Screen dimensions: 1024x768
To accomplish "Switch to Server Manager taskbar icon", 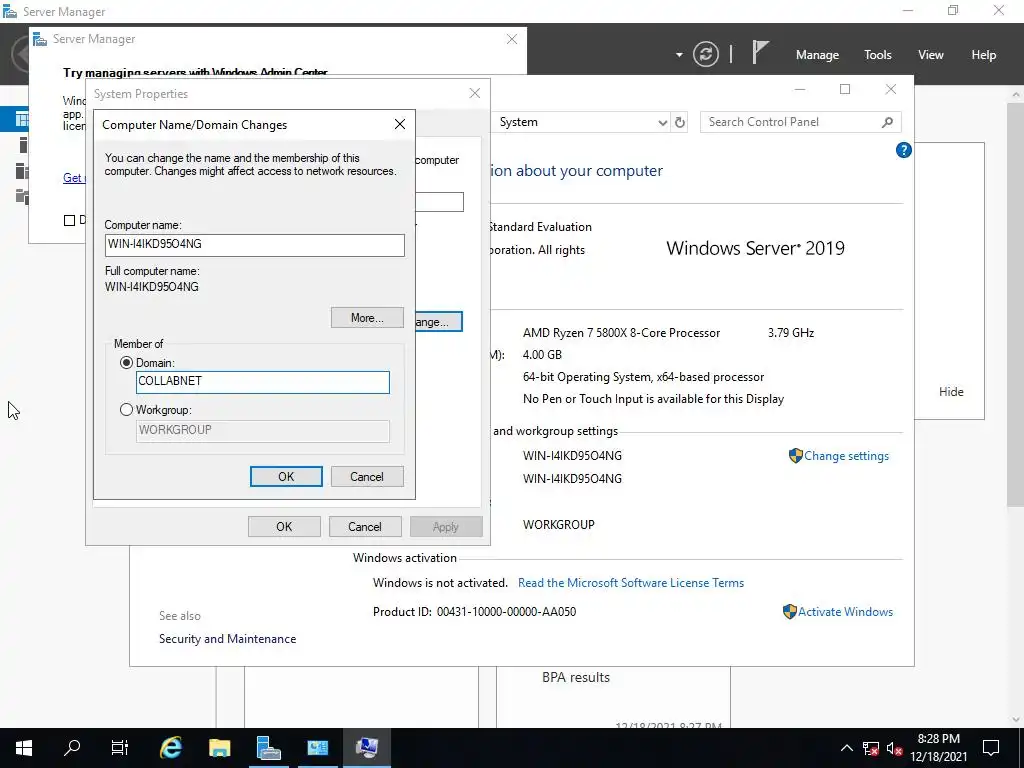I will 268,748.
